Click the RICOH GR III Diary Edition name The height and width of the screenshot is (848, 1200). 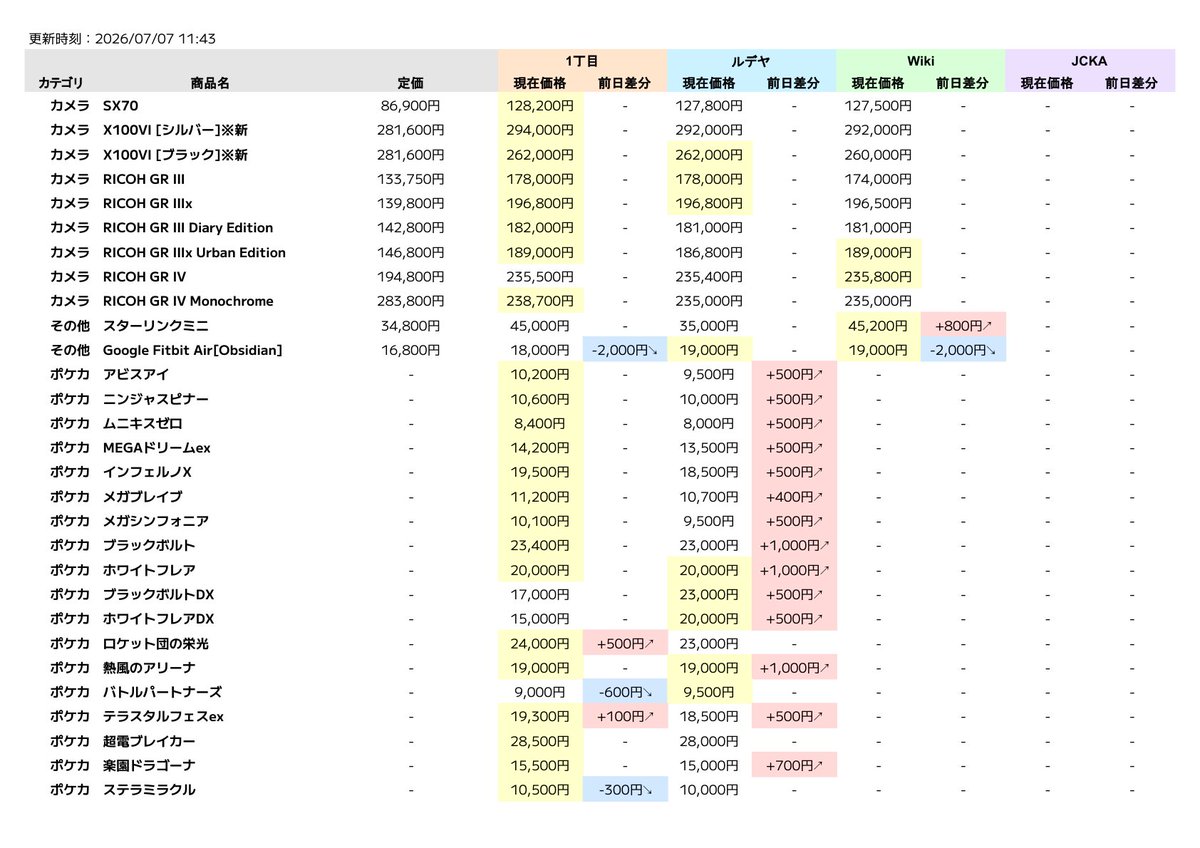point(188,228)
